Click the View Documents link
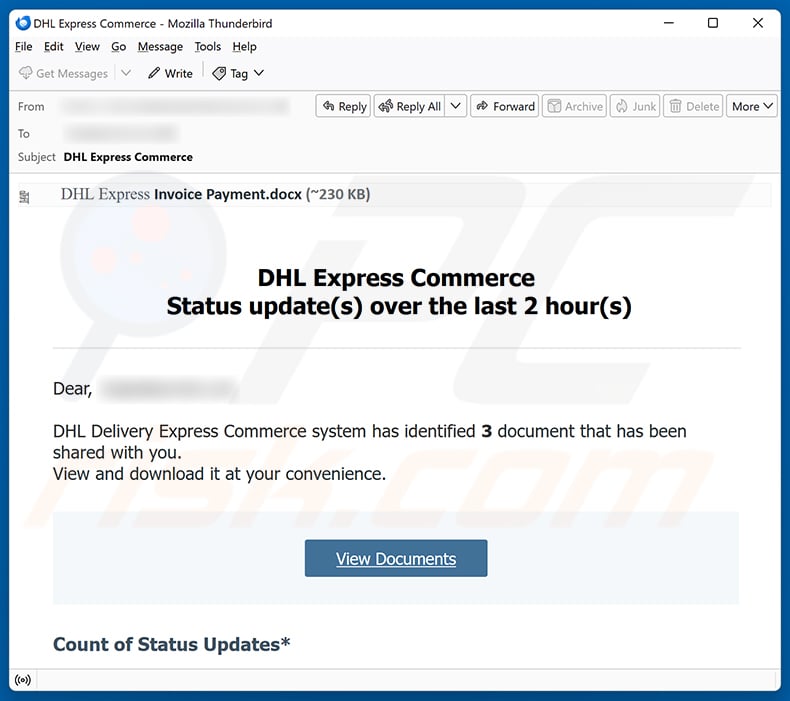The height and width of the screenshot is (701, 790). click(396, 558)
